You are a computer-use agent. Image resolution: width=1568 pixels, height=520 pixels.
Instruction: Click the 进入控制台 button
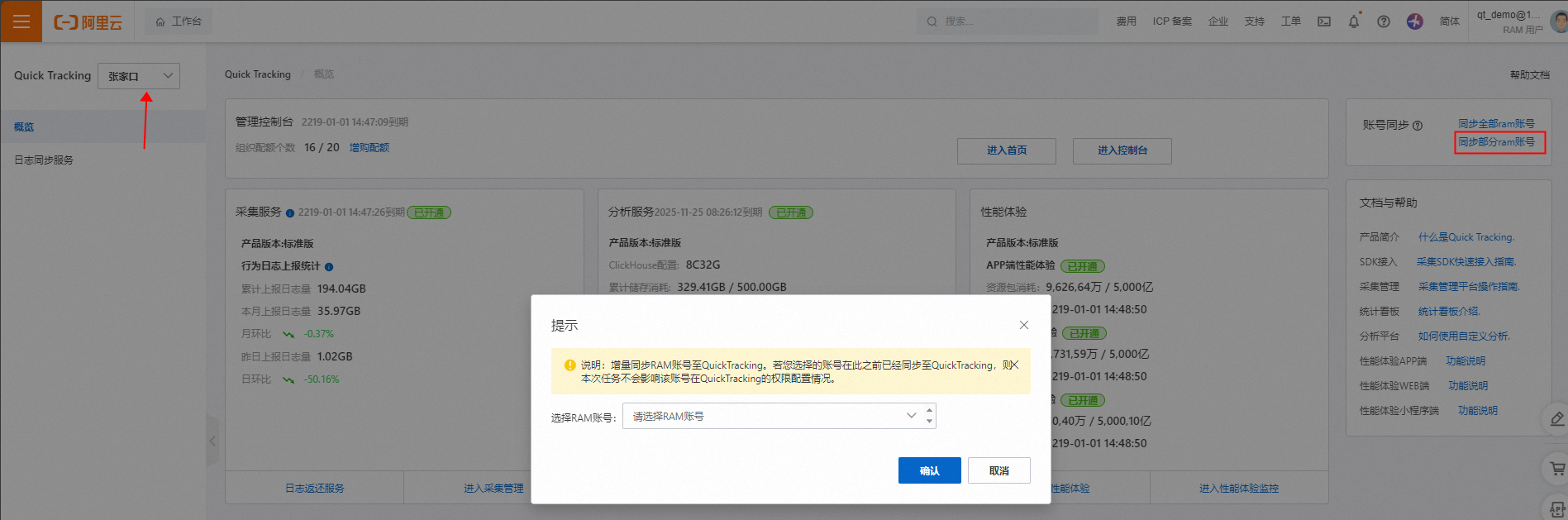tap(1122, 150)
